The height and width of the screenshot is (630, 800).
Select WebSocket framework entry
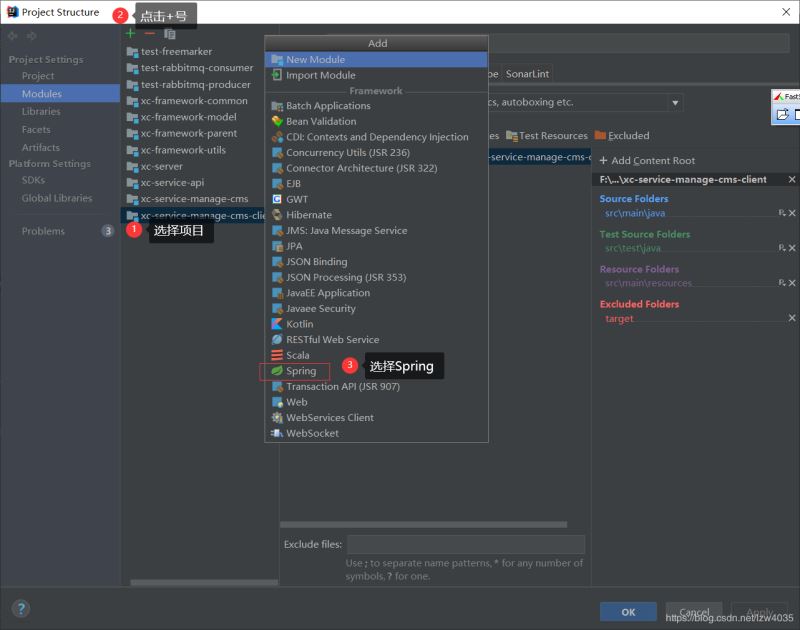pos(376,433)
